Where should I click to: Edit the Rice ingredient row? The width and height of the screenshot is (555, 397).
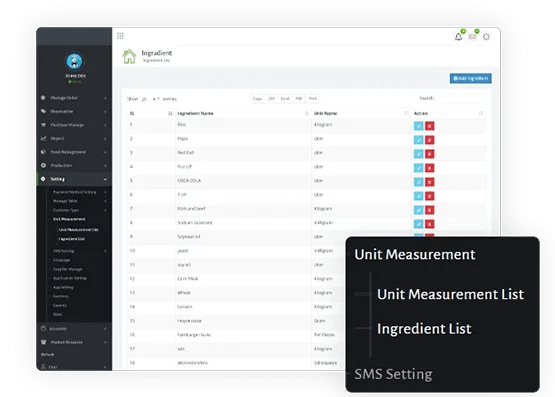tap(419, 126)
